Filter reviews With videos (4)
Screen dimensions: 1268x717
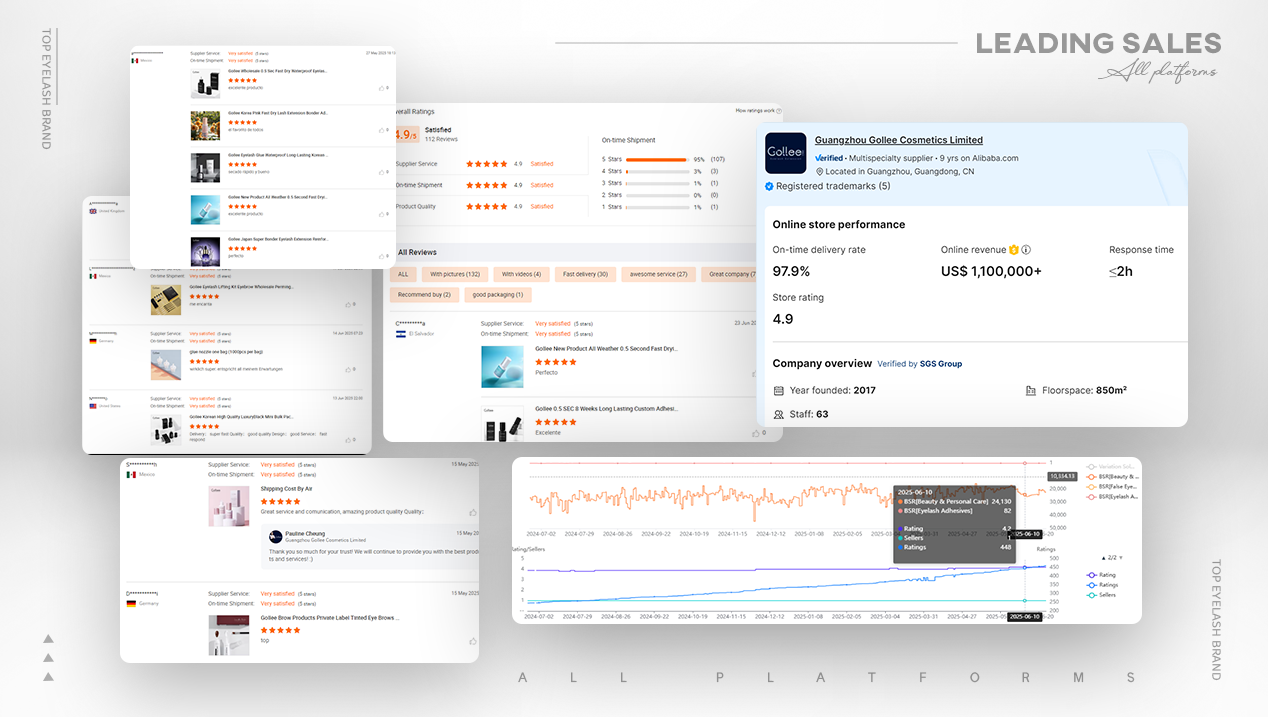[x=521, y=274]
